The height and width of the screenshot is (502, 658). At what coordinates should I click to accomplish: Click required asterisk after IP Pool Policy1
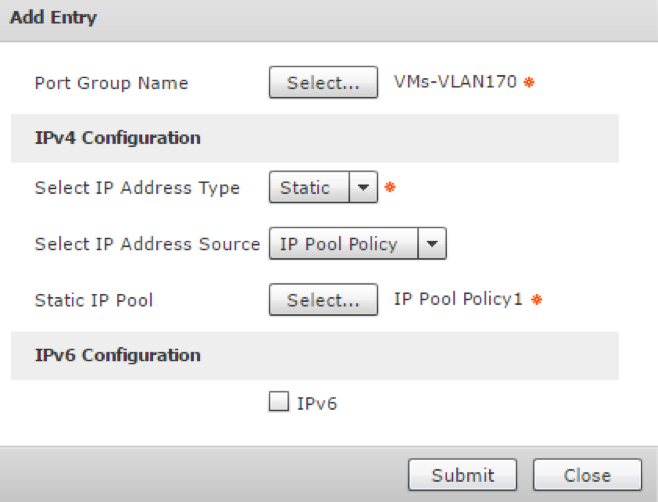[x=535, y=299]
